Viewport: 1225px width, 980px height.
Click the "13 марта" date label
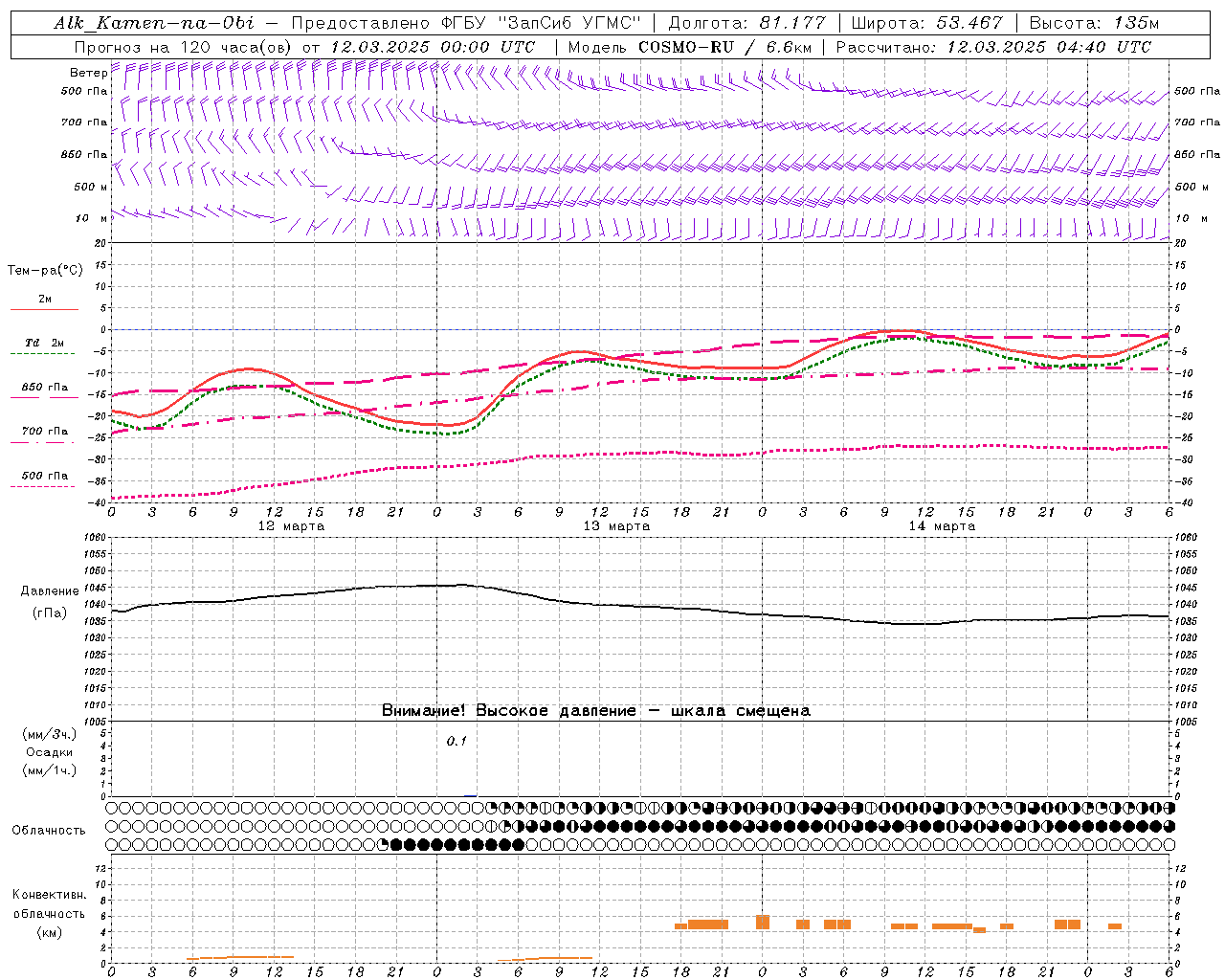click(x=617, y=526)
